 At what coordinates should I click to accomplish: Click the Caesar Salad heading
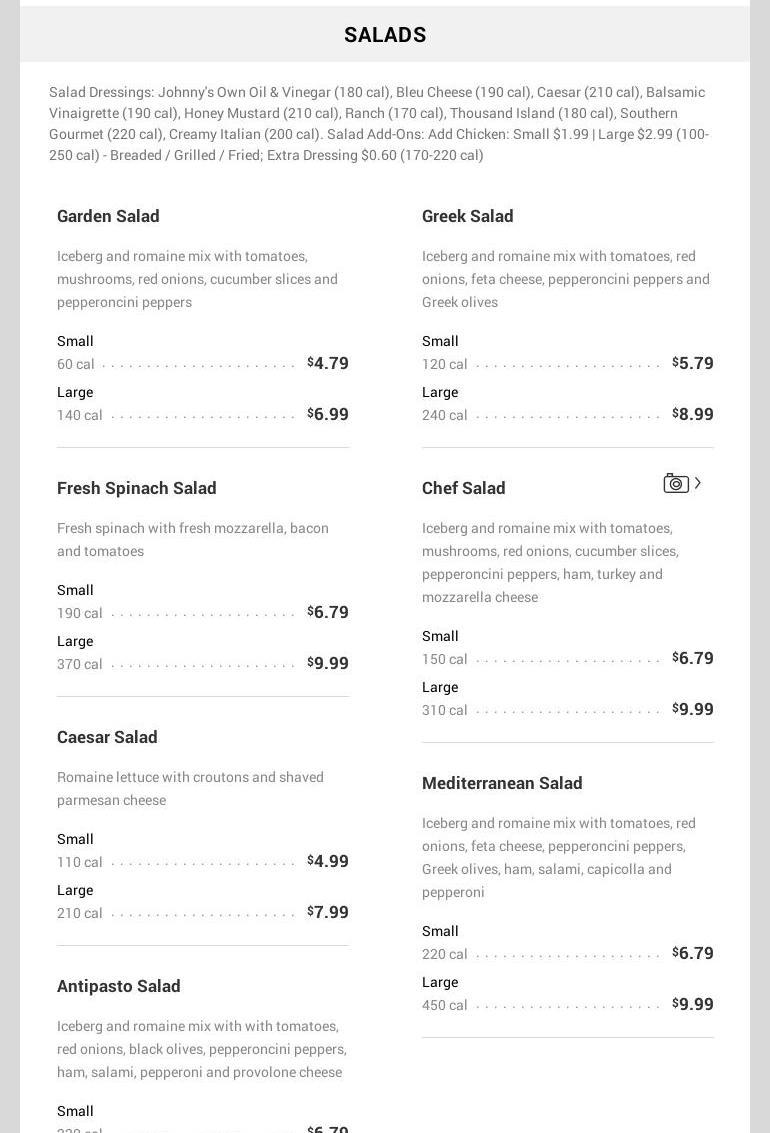[107, 737]
